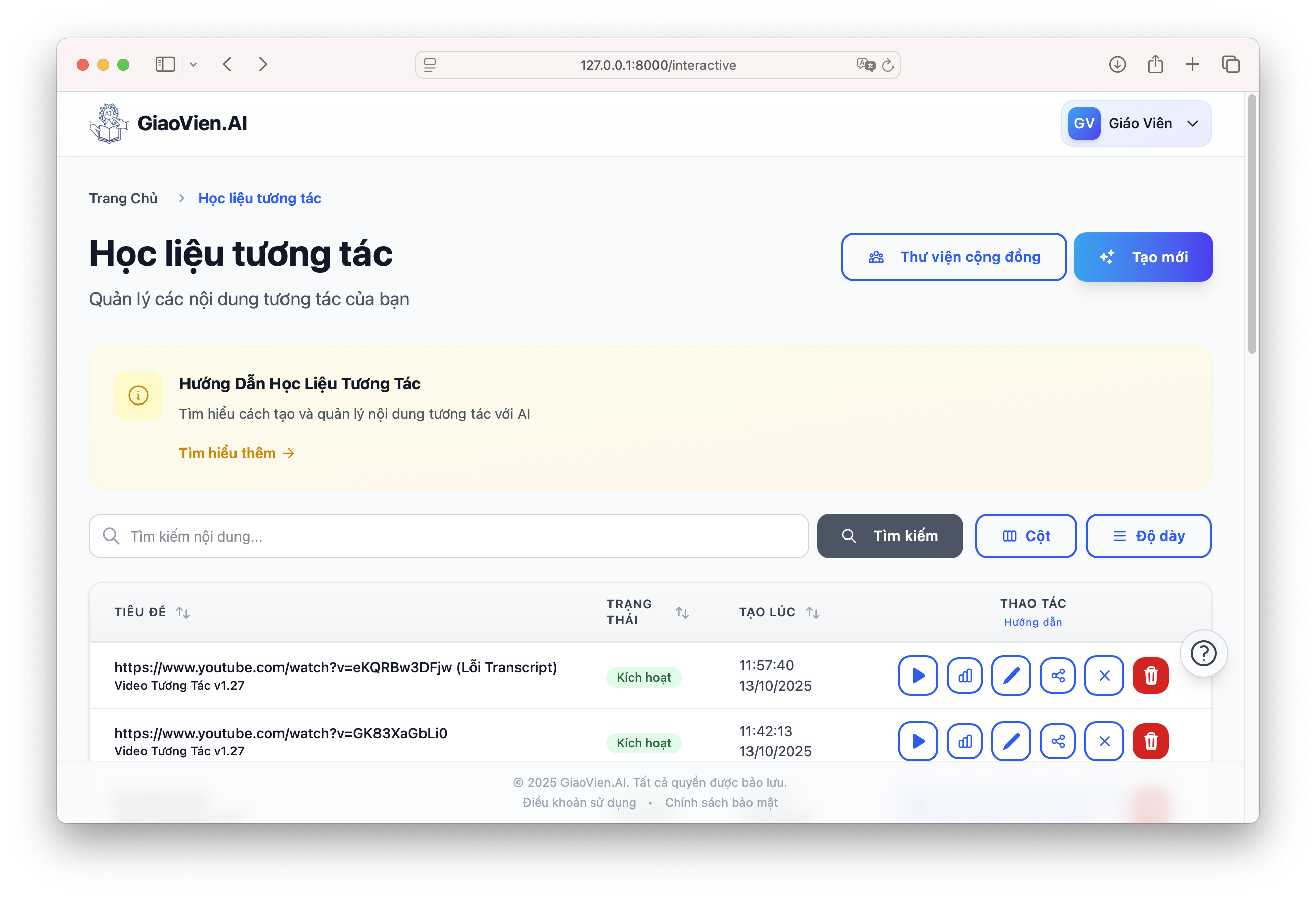Click the X icon on eKQRBw3DFjw row
This screenshot has width=1316, height=898.
pyautogui.click(x=1104, y=676)
